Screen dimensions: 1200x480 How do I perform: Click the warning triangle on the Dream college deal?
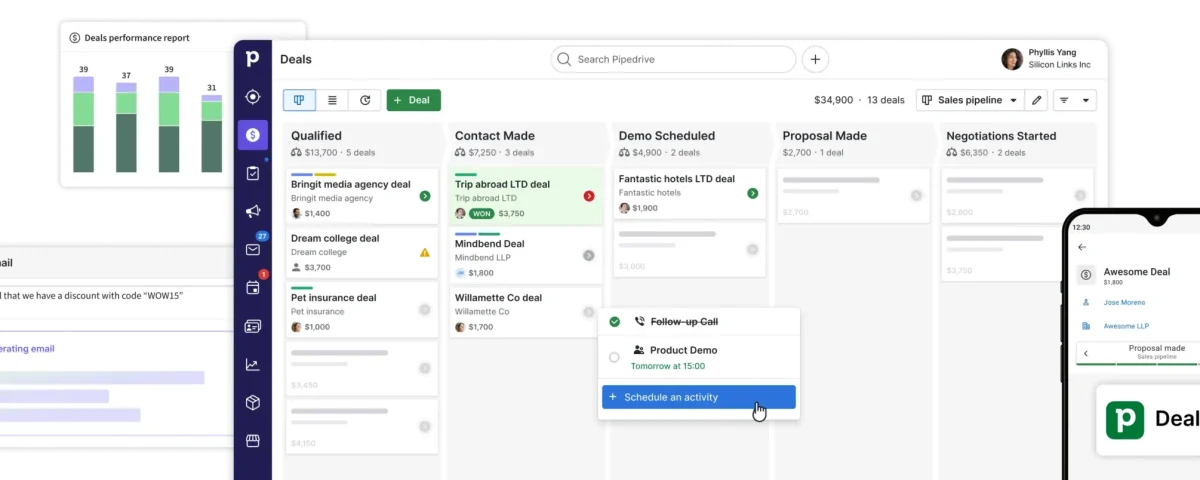425,252
